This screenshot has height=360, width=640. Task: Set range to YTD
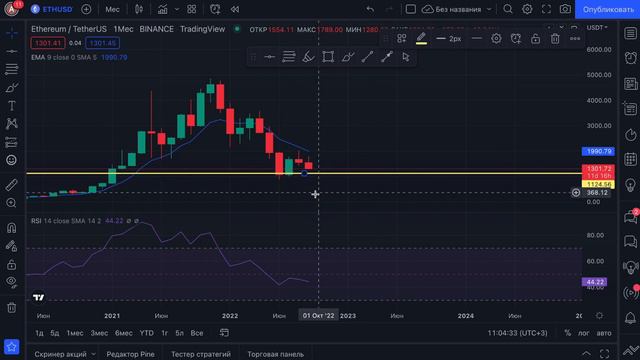point(147,333)
